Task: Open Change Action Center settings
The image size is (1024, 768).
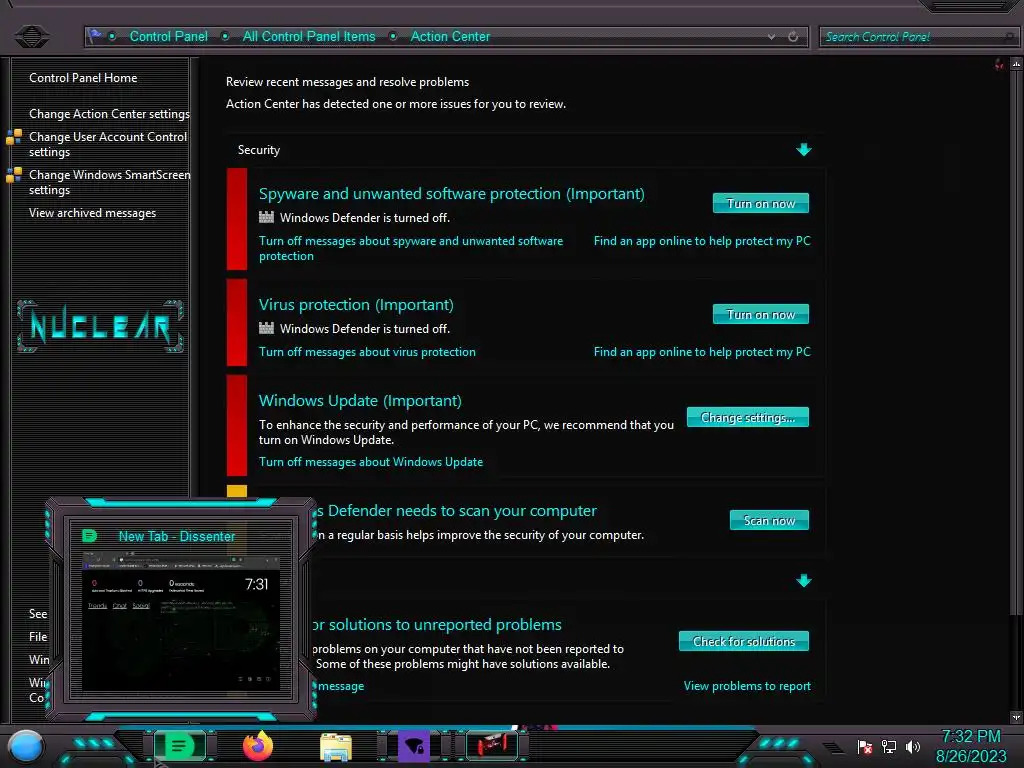Action: [109, 114]
